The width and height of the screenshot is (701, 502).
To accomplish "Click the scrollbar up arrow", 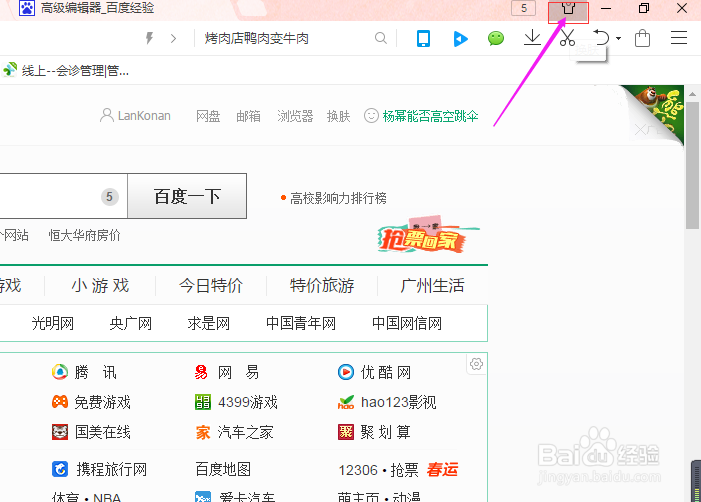I will [x=692, y=94].
